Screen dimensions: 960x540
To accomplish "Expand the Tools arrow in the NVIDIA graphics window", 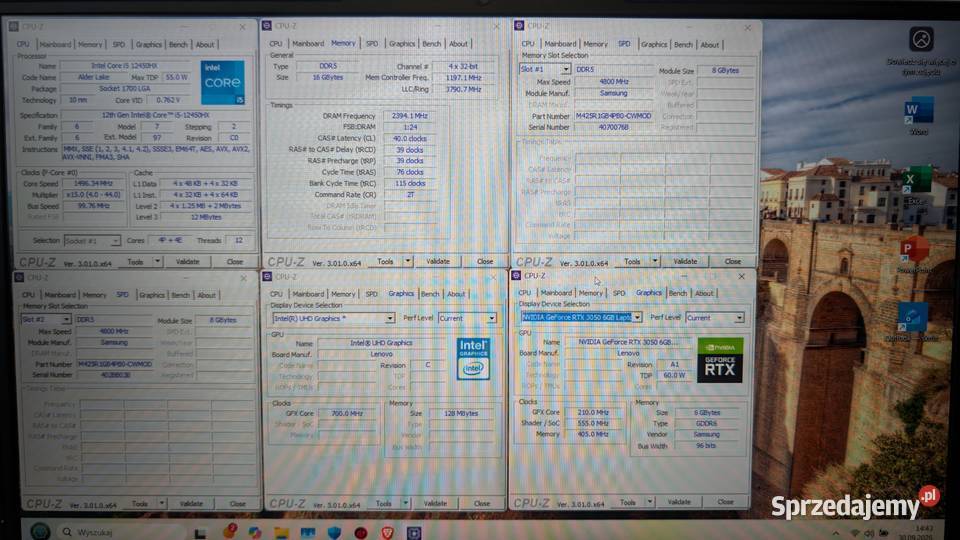I will 650,502.
